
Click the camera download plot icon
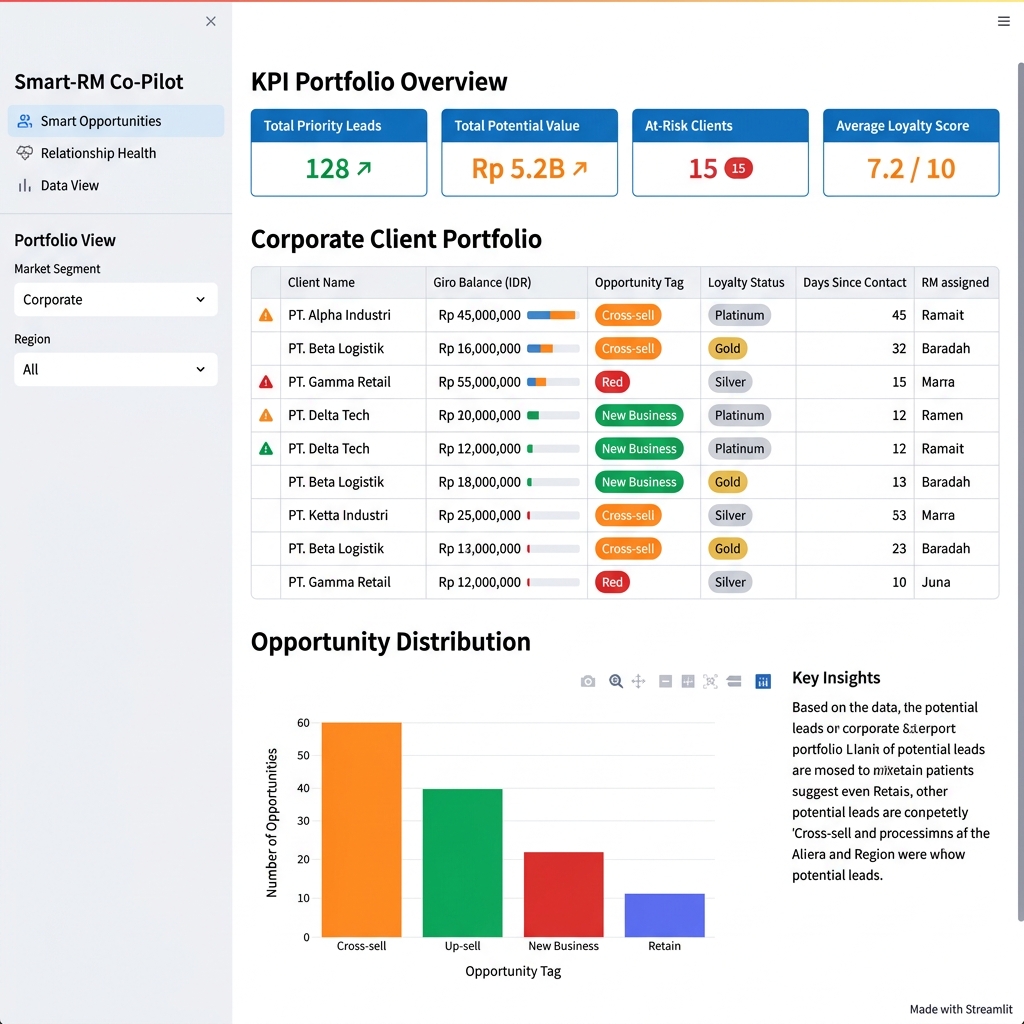tap(588, 681)
